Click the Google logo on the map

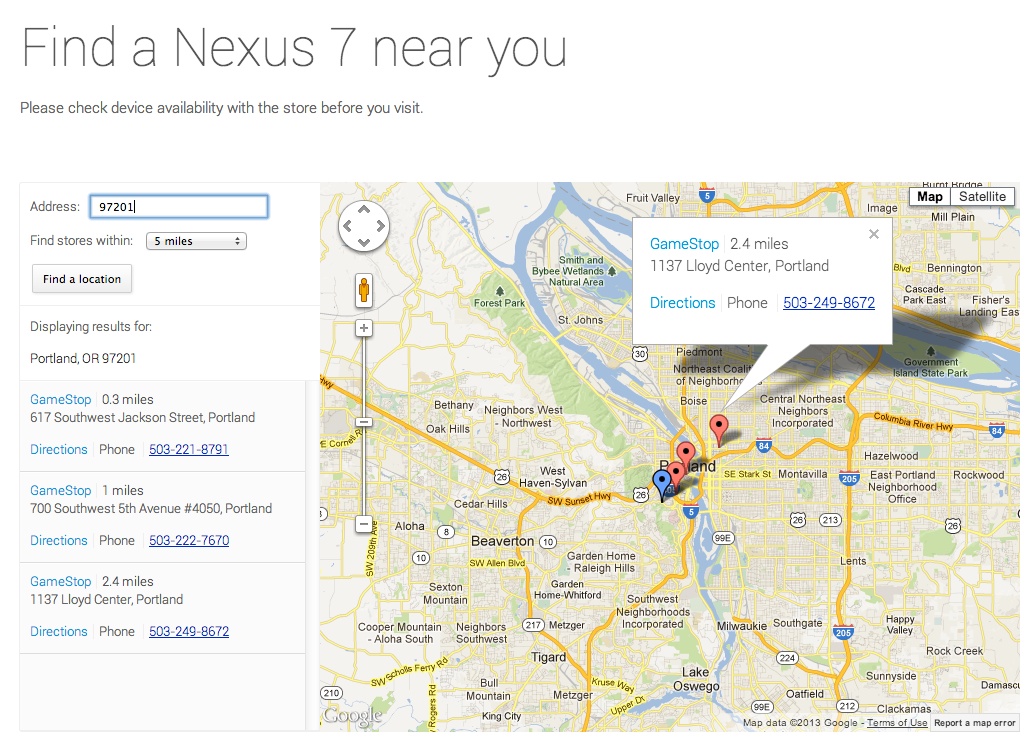(352, 716)
